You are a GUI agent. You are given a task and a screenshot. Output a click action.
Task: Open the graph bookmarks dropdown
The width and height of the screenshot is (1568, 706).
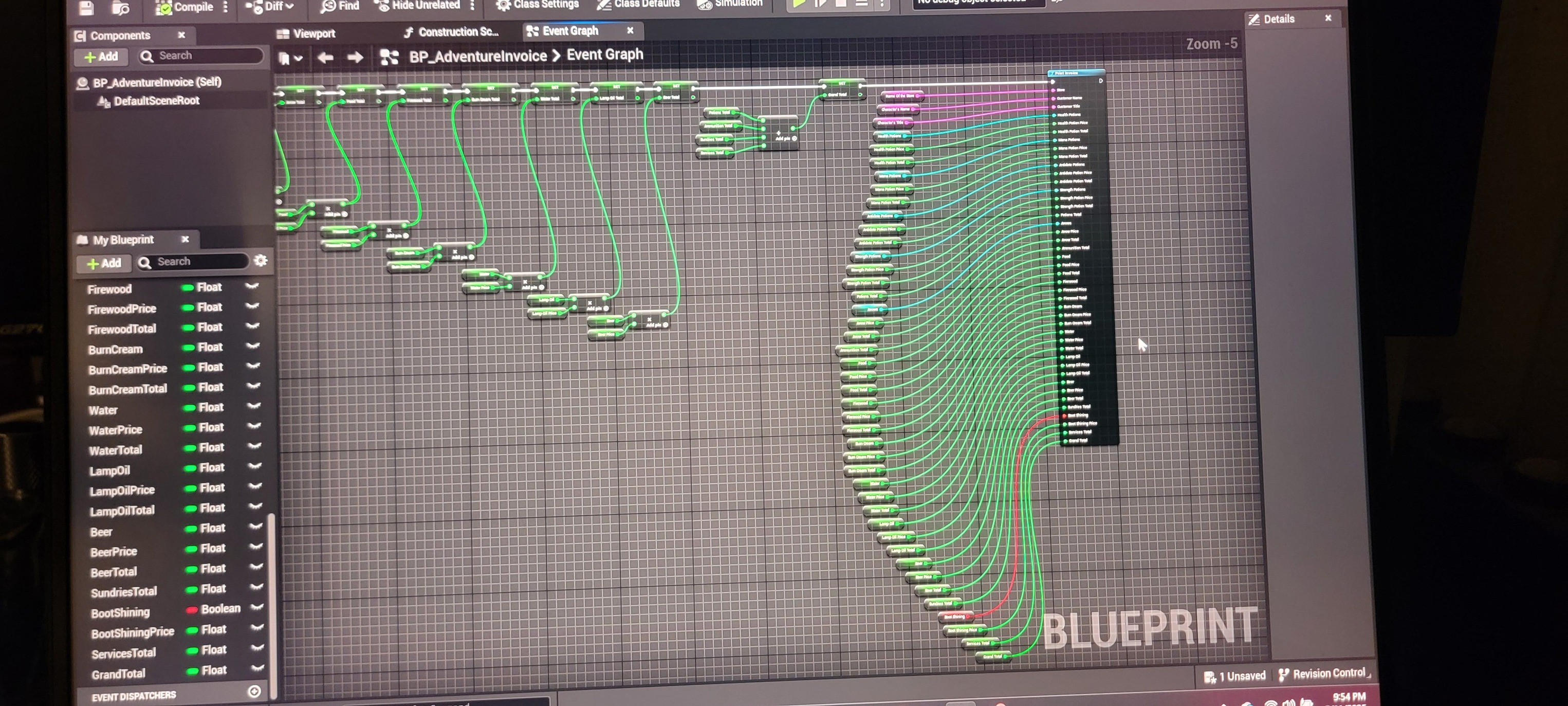[290, 59]
